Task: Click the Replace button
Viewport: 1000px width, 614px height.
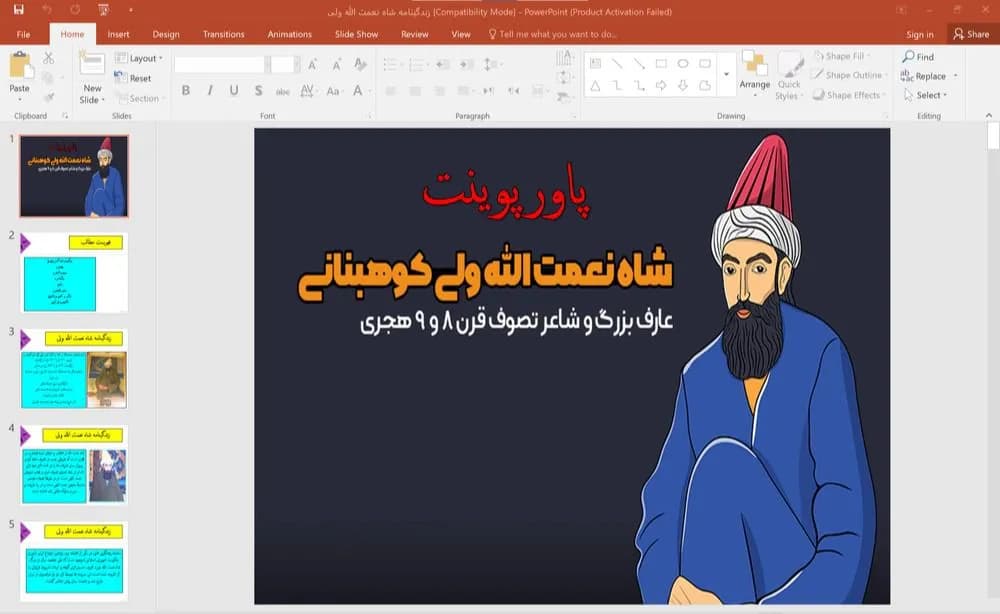Action: (923, 76)
